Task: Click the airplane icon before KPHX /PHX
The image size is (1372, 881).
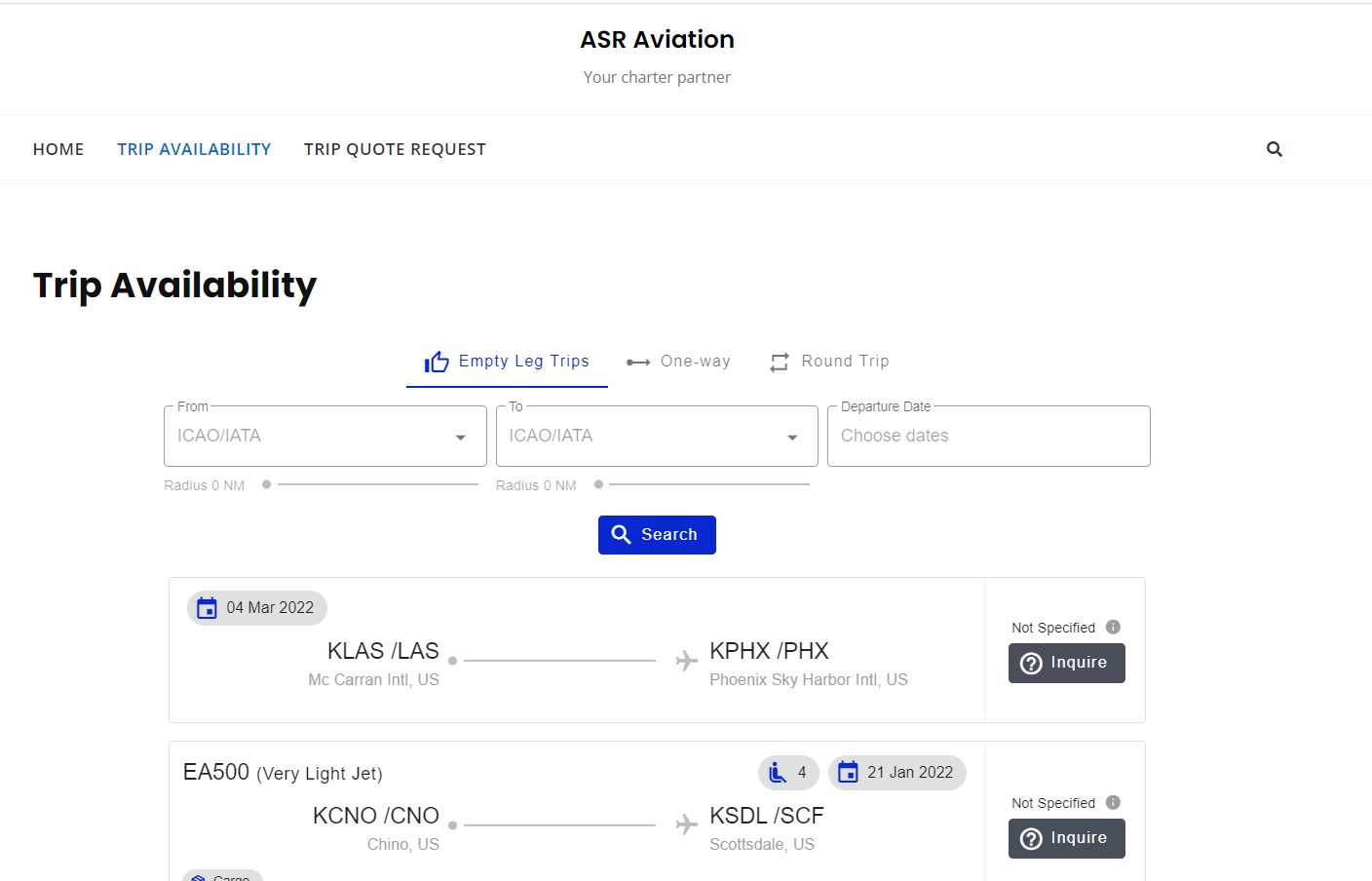Action: pos(687,660)
